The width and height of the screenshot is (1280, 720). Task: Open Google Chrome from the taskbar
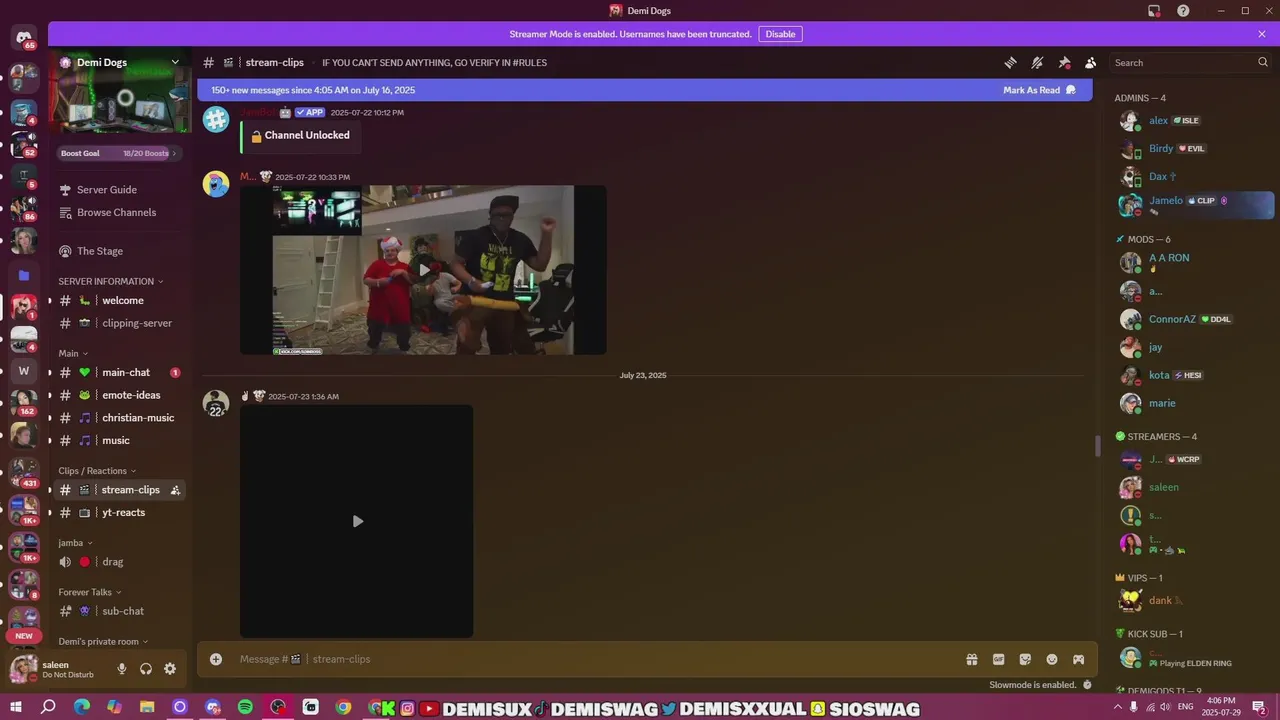tap(343, 707)
